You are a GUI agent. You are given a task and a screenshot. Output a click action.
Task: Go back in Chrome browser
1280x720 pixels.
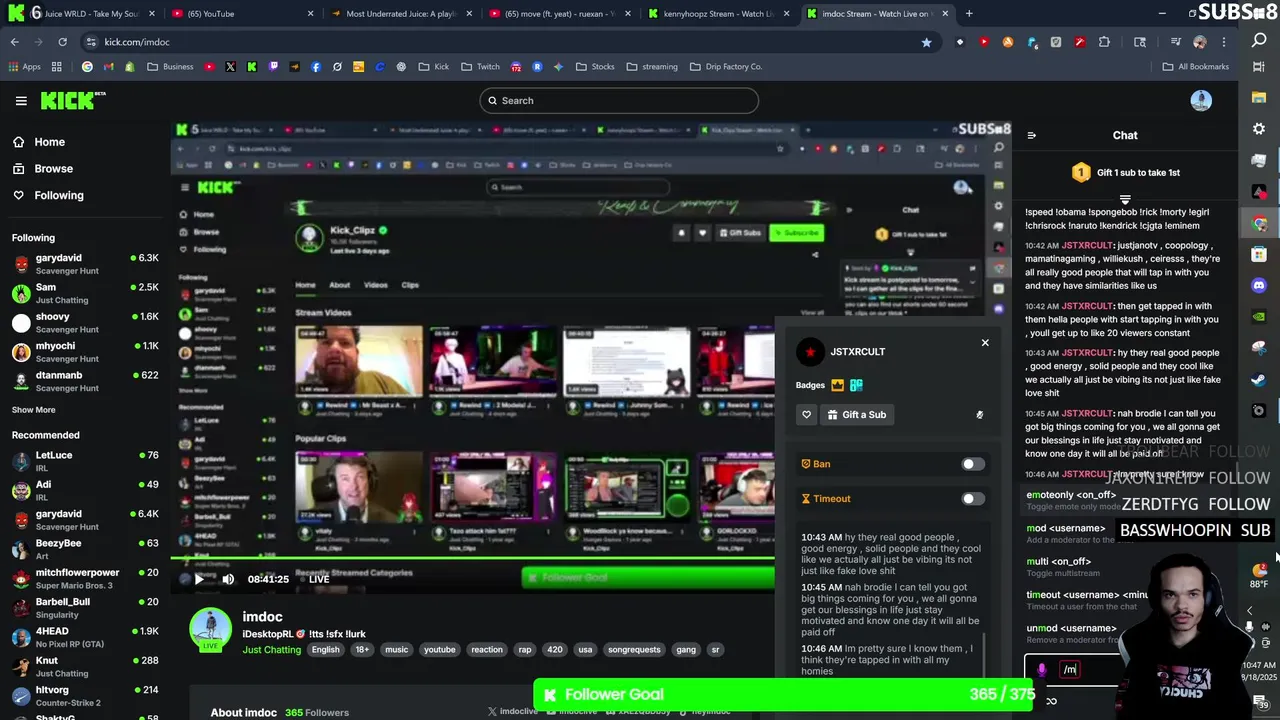coord(14,42)
